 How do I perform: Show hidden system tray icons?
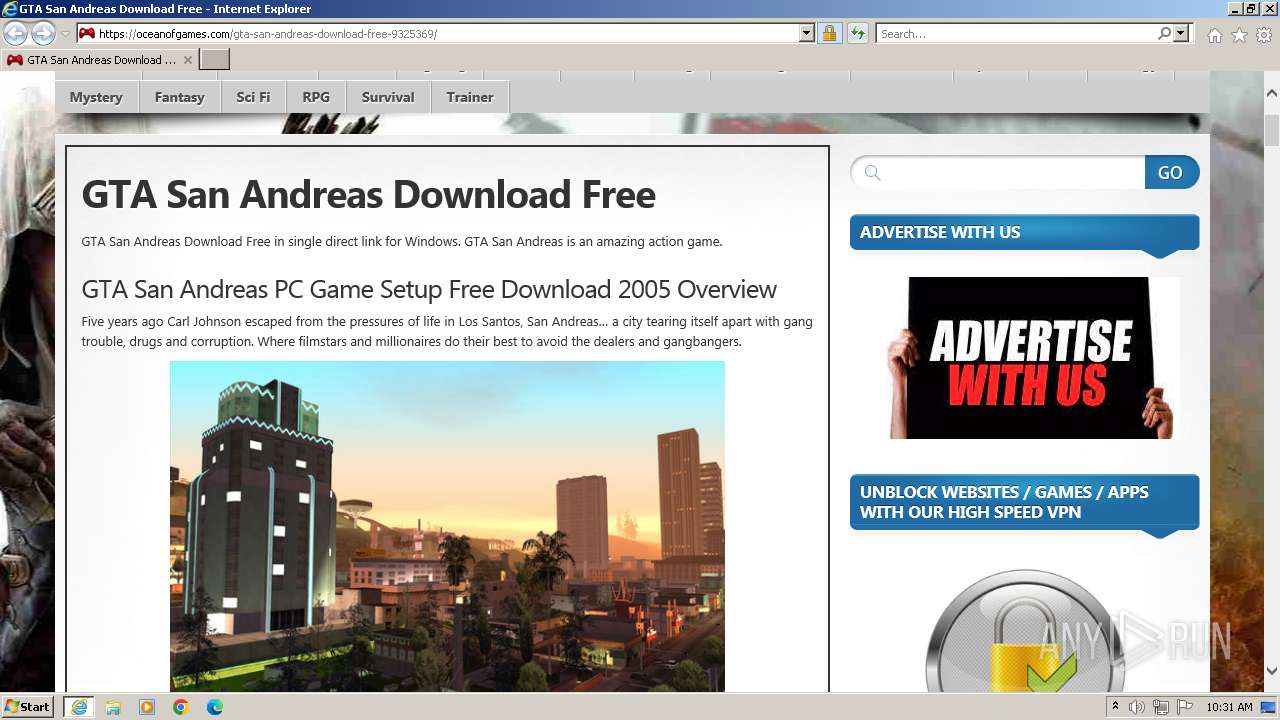coord(1116,707)
